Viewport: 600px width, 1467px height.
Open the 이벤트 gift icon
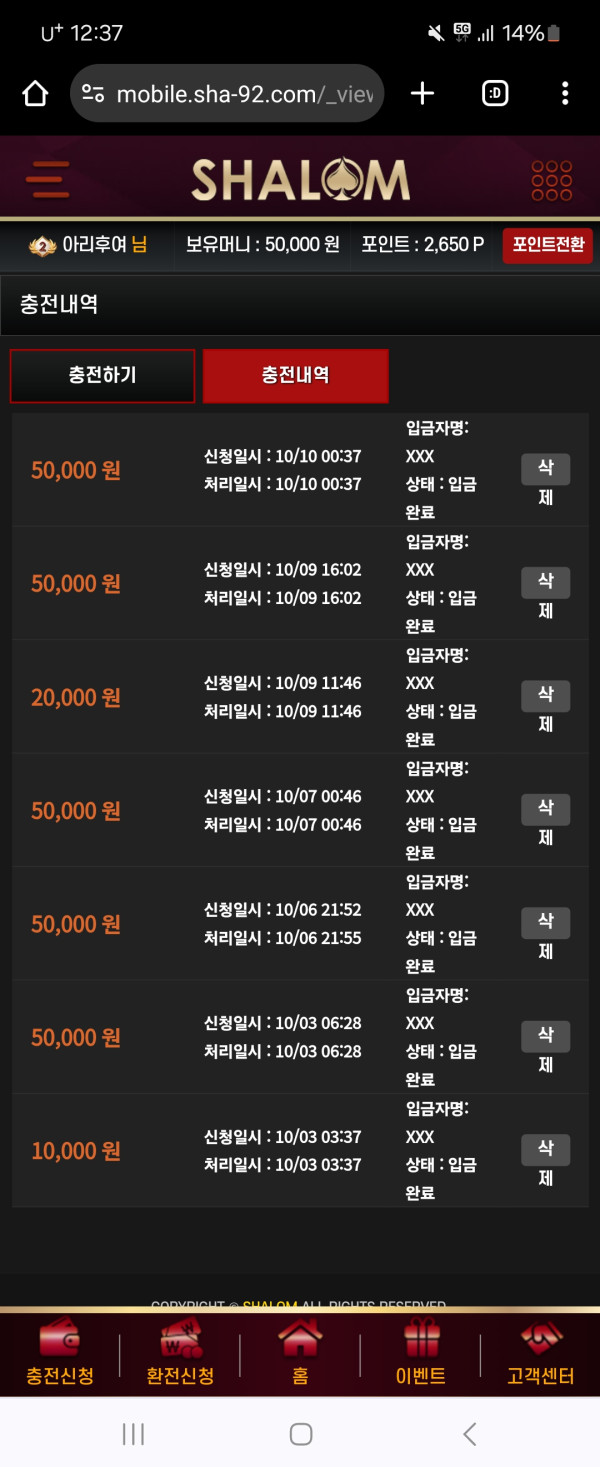pos(421,1339)
